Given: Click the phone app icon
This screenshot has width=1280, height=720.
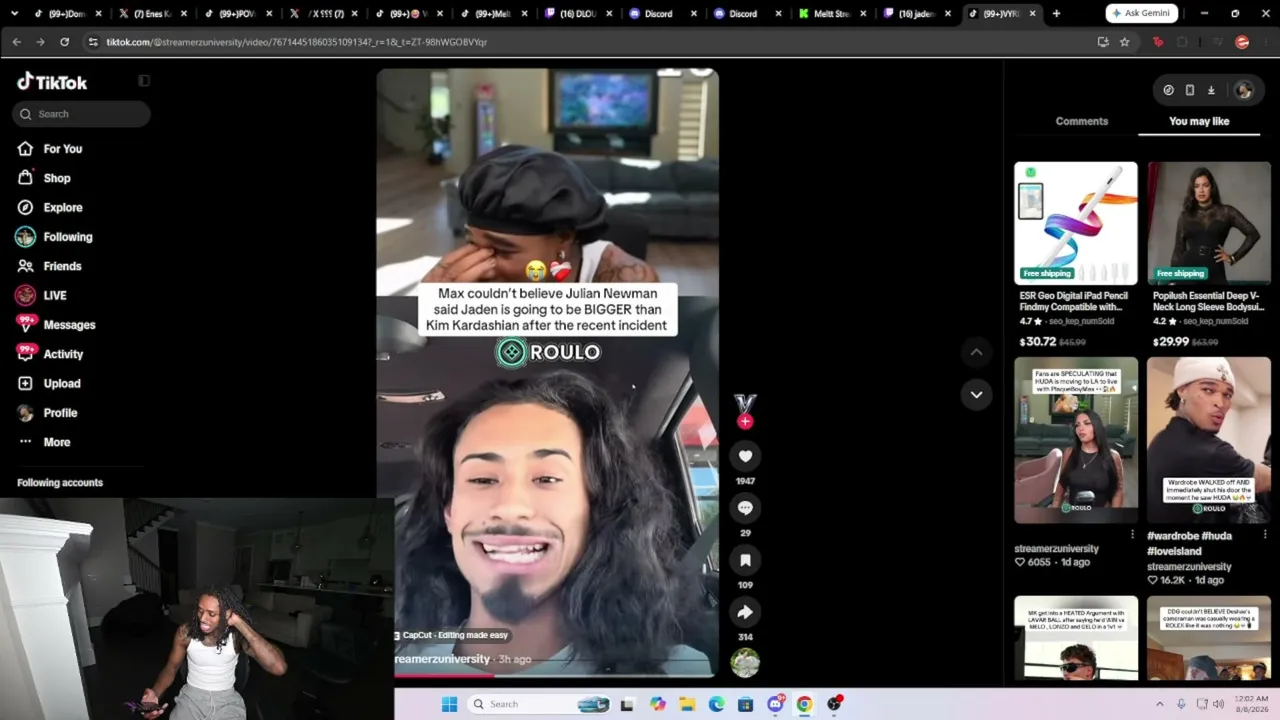Looking at the screenshot, I should pos(1190,90).
